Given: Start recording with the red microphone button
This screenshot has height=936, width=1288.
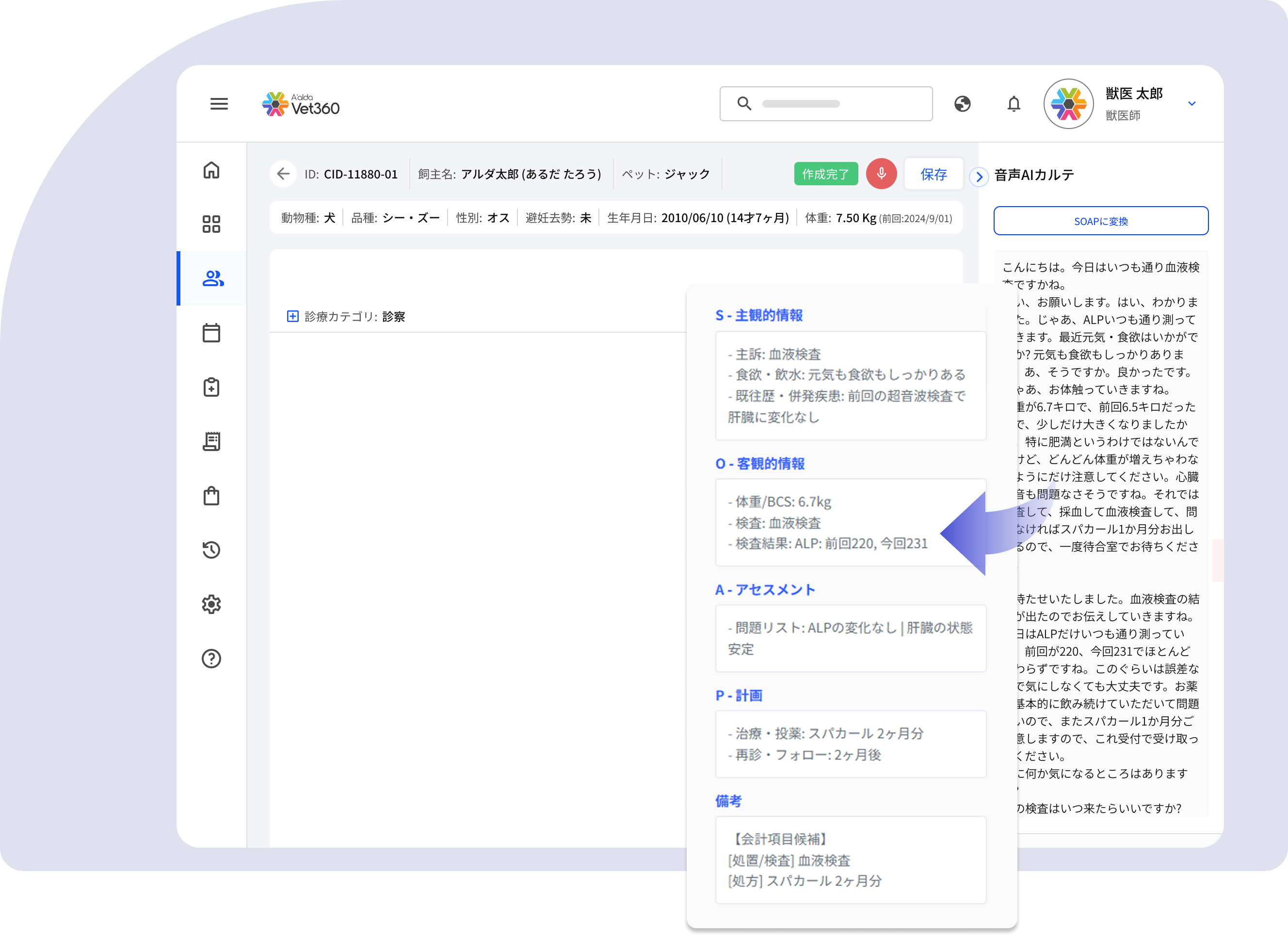Looking at the screenshot, I should [882, 174].
